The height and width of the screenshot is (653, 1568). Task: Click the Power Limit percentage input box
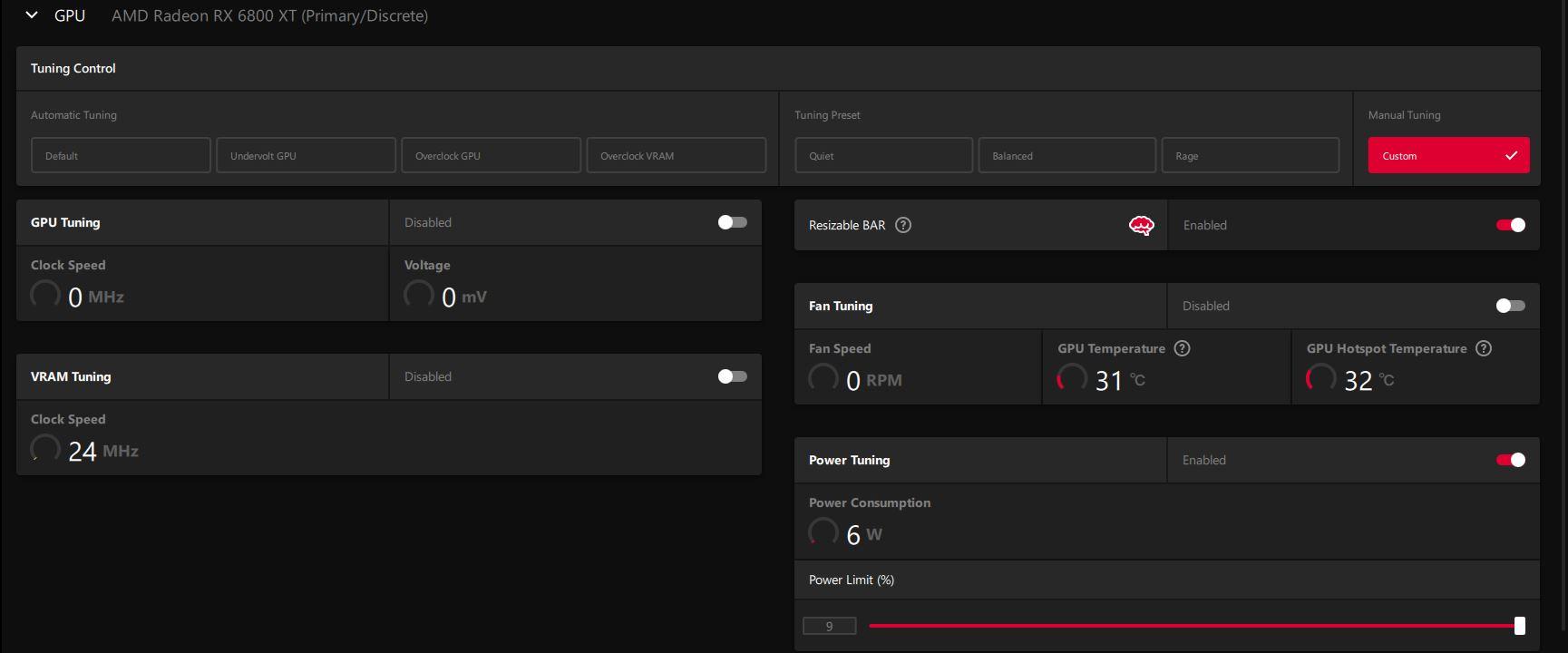click(x=829, y=626)
